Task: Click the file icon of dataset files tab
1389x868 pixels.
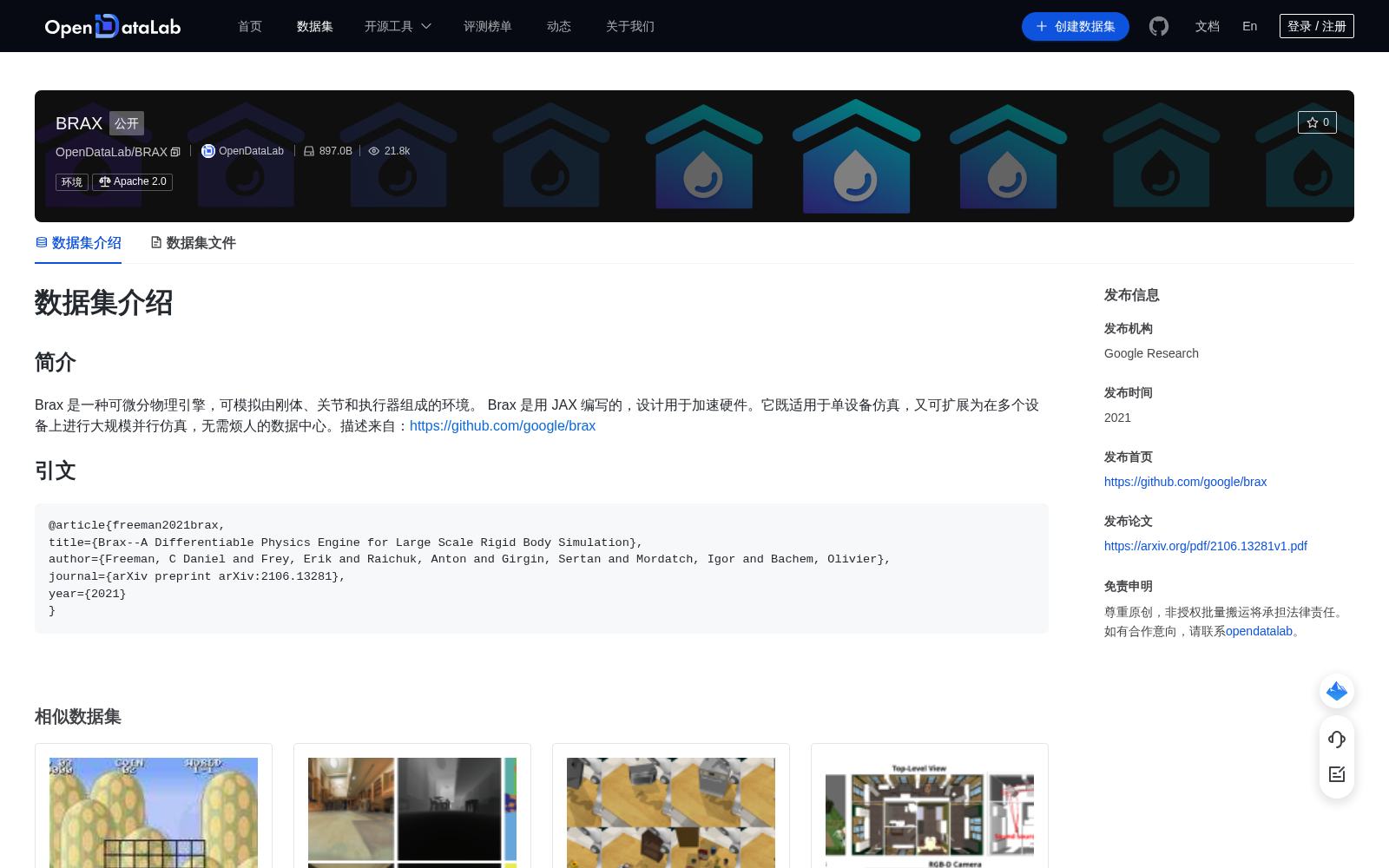Action: point(156,242)
